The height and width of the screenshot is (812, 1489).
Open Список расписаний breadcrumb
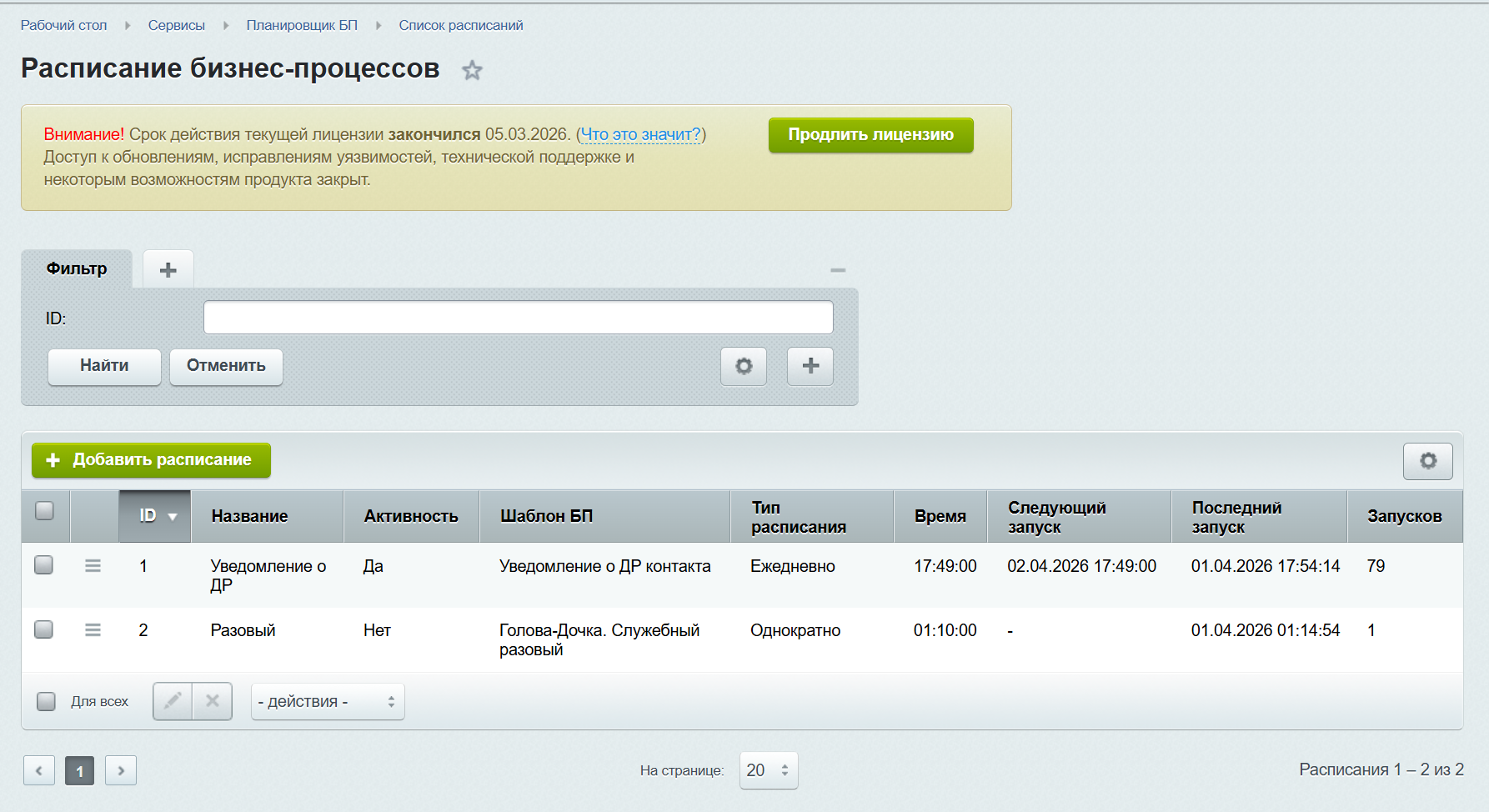point(461,25)
